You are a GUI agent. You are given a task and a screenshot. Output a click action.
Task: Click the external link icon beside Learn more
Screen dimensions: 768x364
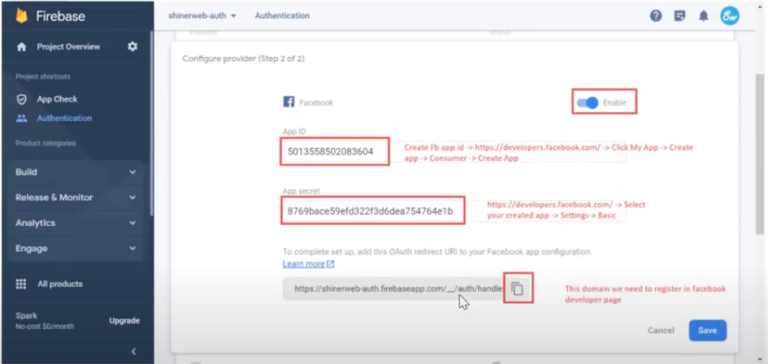tap(331, 264)
